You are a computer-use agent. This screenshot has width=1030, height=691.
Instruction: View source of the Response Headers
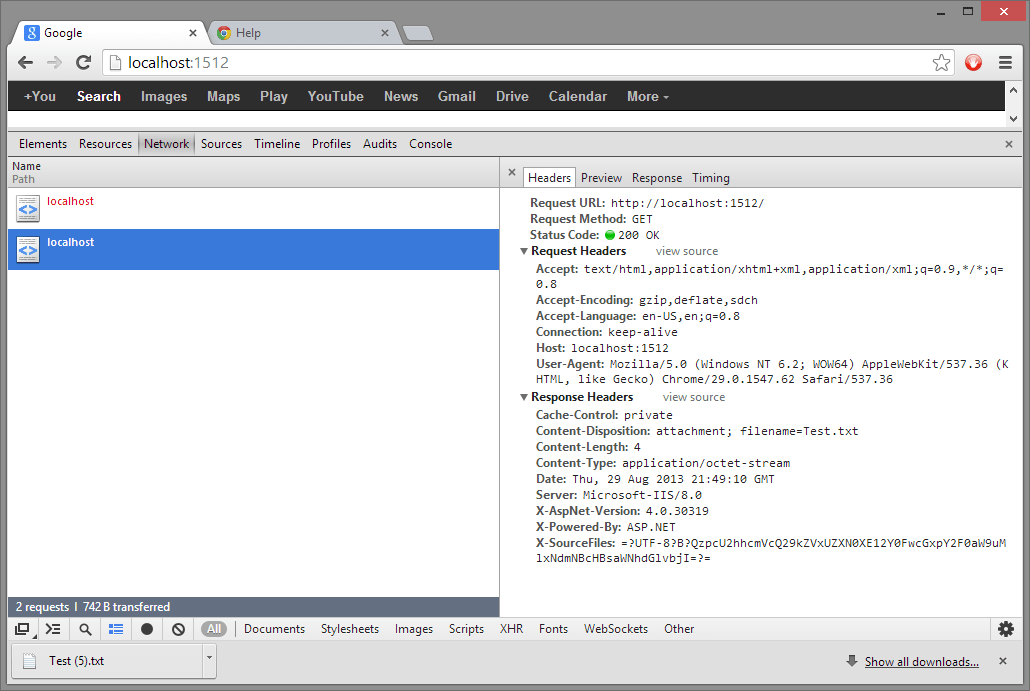pos(693,396)
